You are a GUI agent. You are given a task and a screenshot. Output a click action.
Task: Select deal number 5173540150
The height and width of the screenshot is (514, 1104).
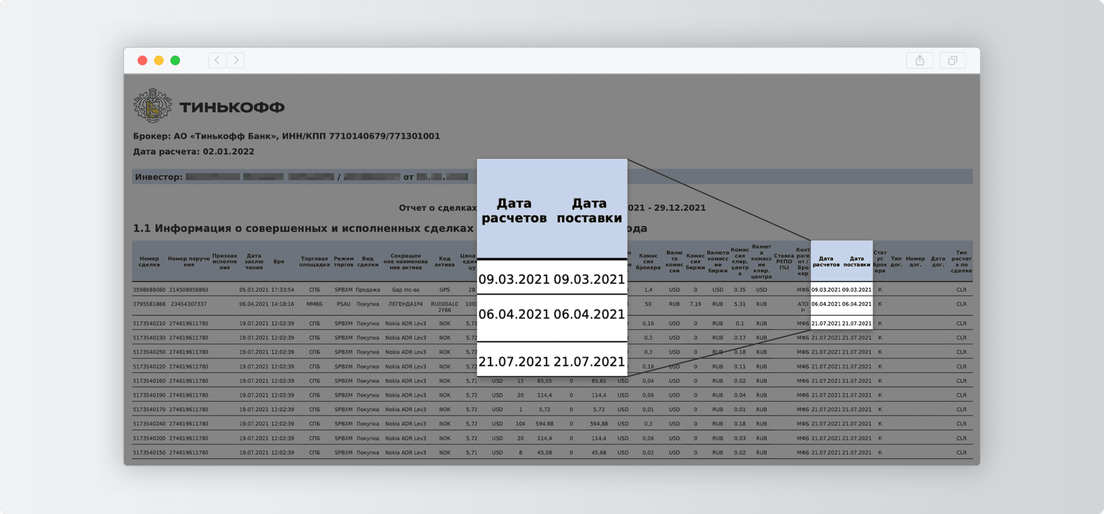point(149,452)
